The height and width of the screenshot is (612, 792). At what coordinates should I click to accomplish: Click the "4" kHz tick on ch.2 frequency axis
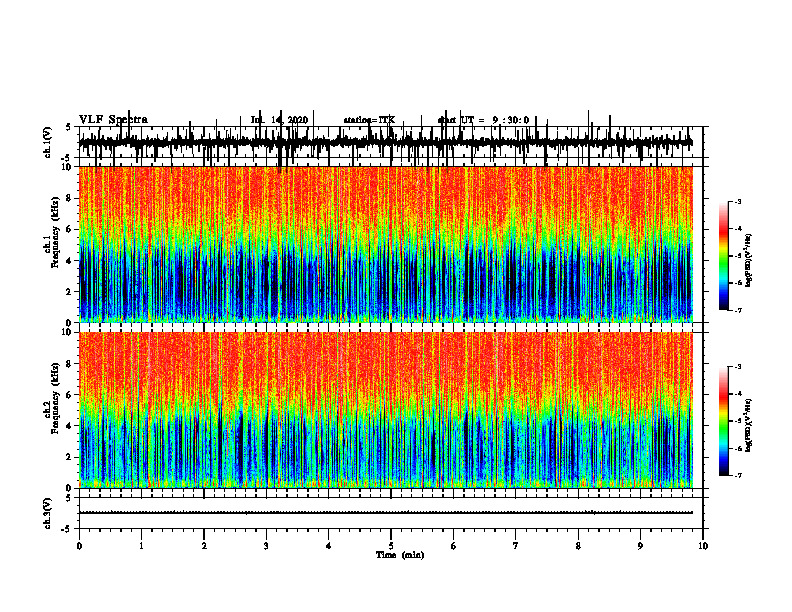[x=70, y=426]
